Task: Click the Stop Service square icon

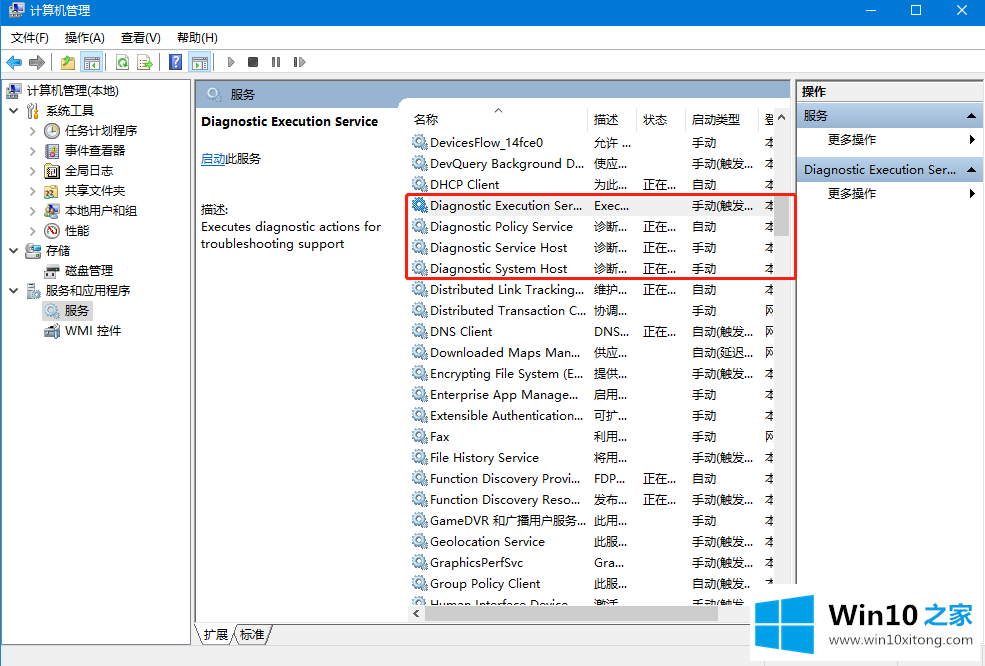Action: 253,62
